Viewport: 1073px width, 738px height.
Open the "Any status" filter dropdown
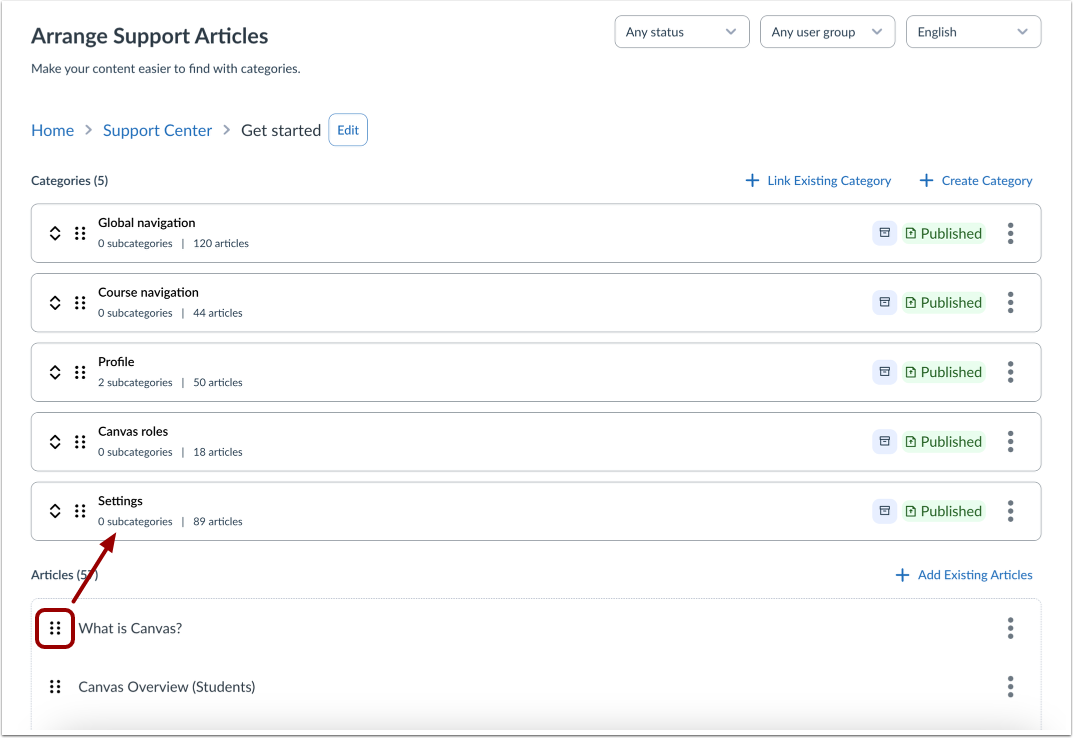point(681,31)
